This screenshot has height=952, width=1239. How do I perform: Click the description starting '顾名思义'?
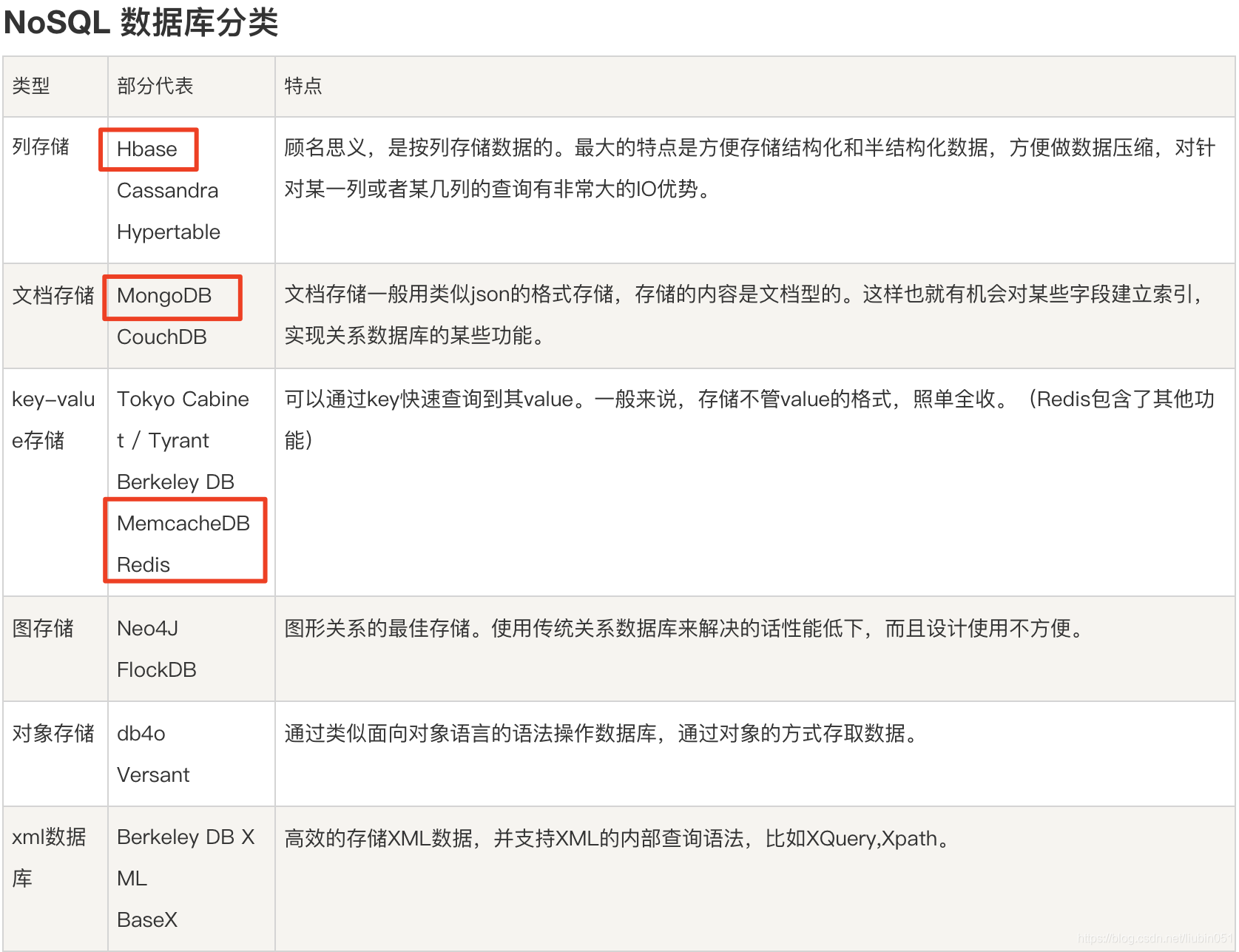[x=750, y=168]
